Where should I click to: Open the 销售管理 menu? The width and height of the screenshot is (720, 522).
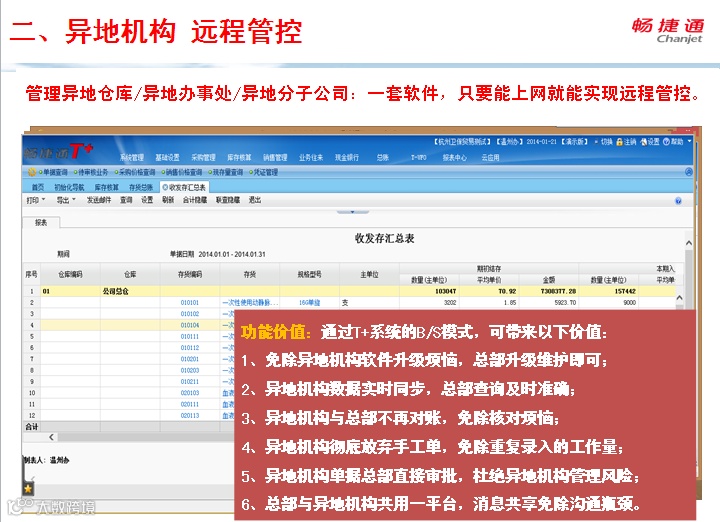click(x=275, y=157)
